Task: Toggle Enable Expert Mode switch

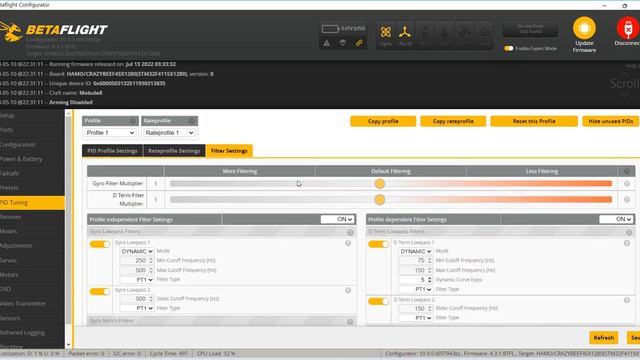Action: pyautogui.click(x=509, y=48)
